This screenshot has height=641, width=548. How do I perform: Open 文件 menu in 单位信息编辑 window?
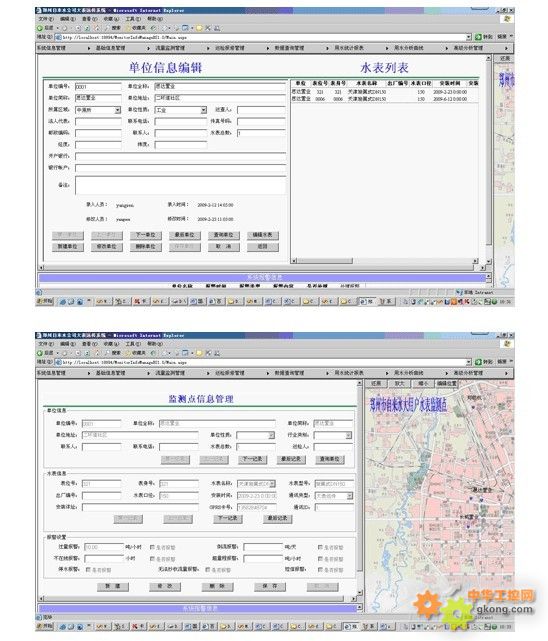pyautogui.click(x=46, y=19)
